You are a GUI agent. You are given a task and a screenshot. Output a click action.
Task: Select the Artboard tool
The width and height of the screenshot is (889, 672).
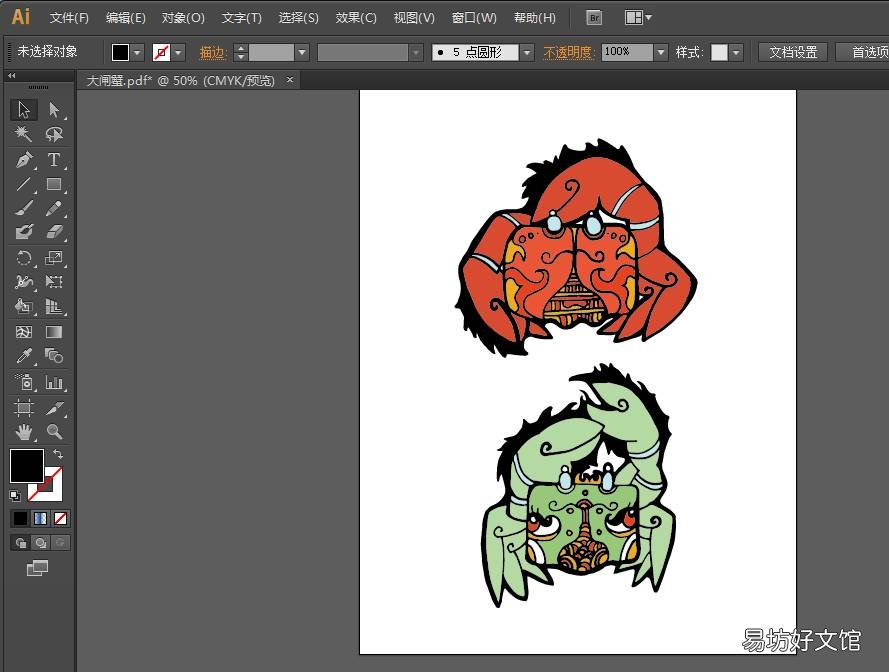(24, 408)
